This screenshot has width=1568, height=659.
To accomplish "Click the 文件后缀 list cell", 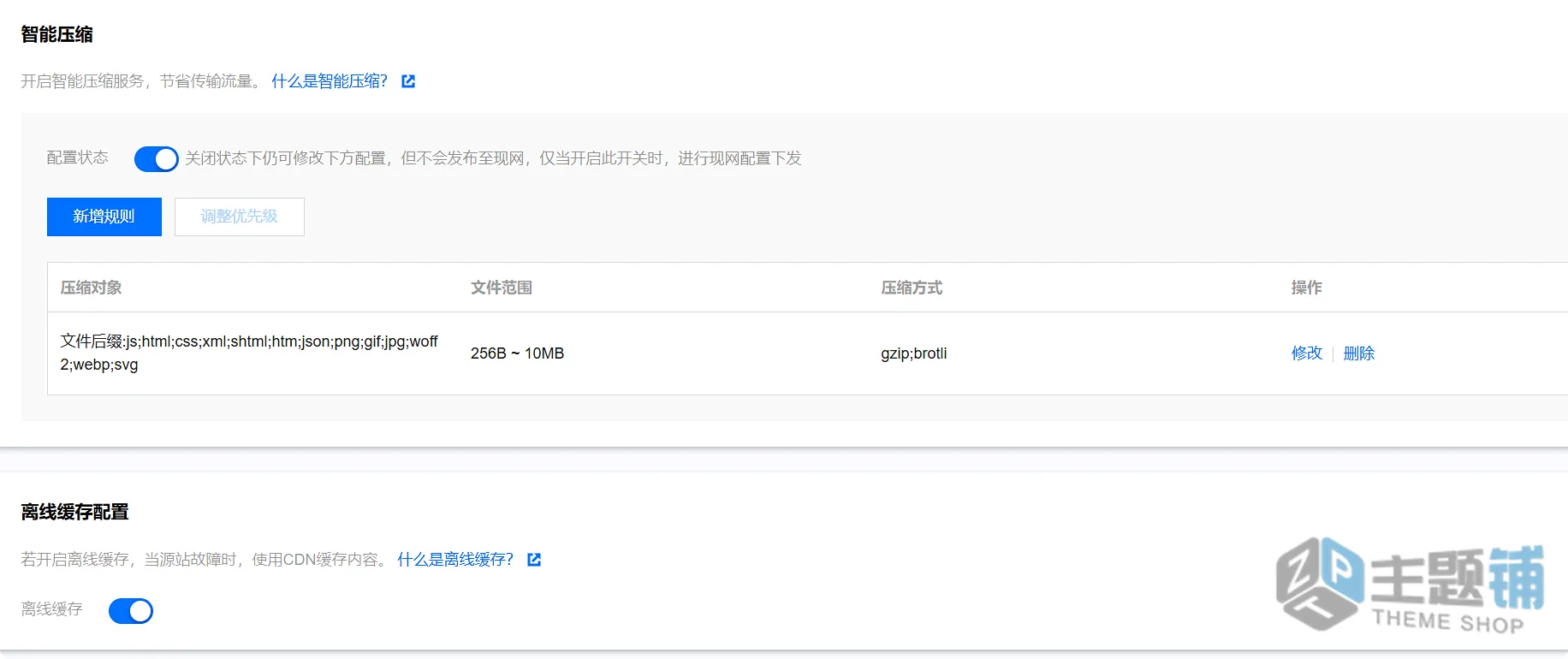I will [x=249, y=353].
